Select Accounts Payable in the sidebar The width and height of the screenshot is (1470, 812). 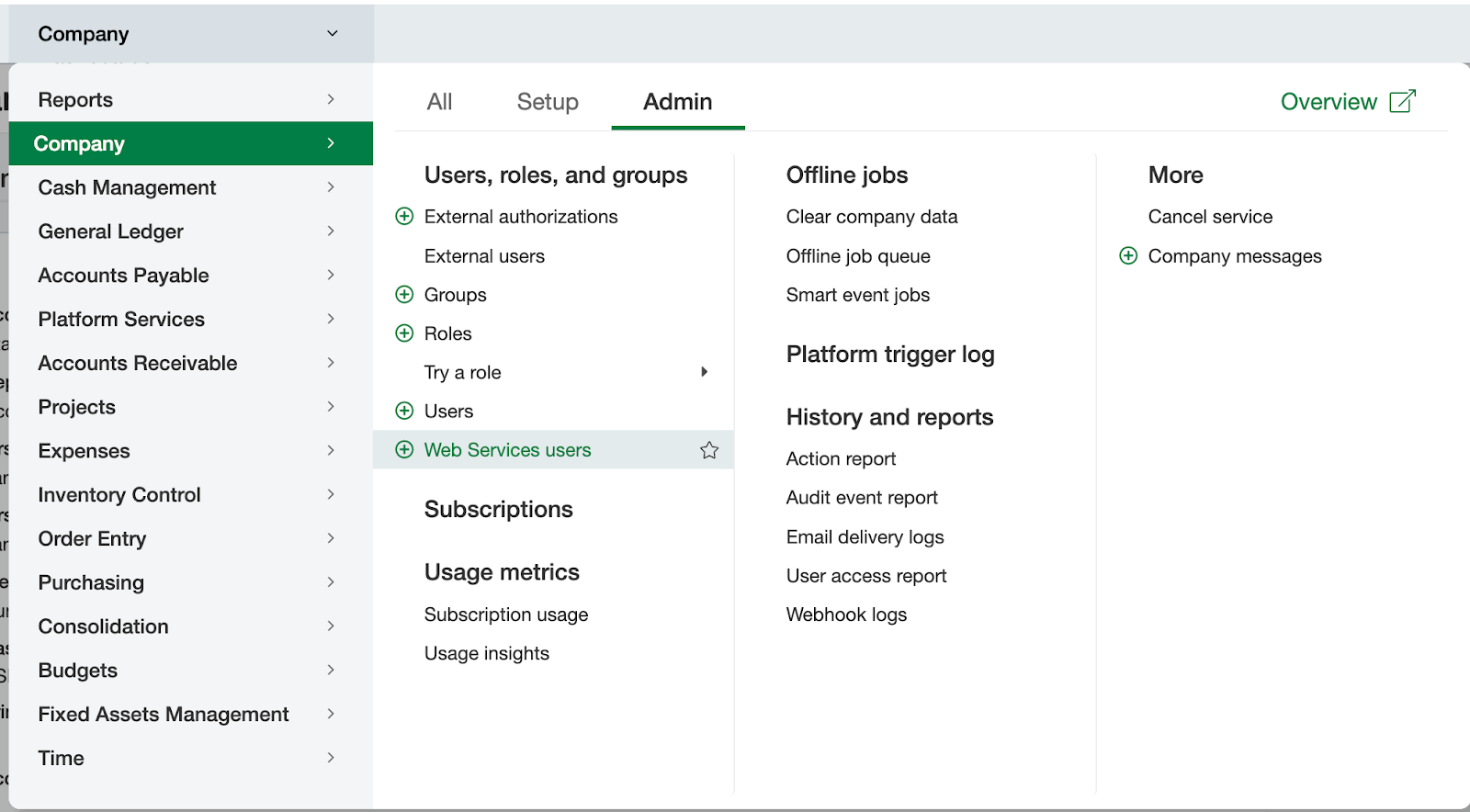tap(123, 276)
